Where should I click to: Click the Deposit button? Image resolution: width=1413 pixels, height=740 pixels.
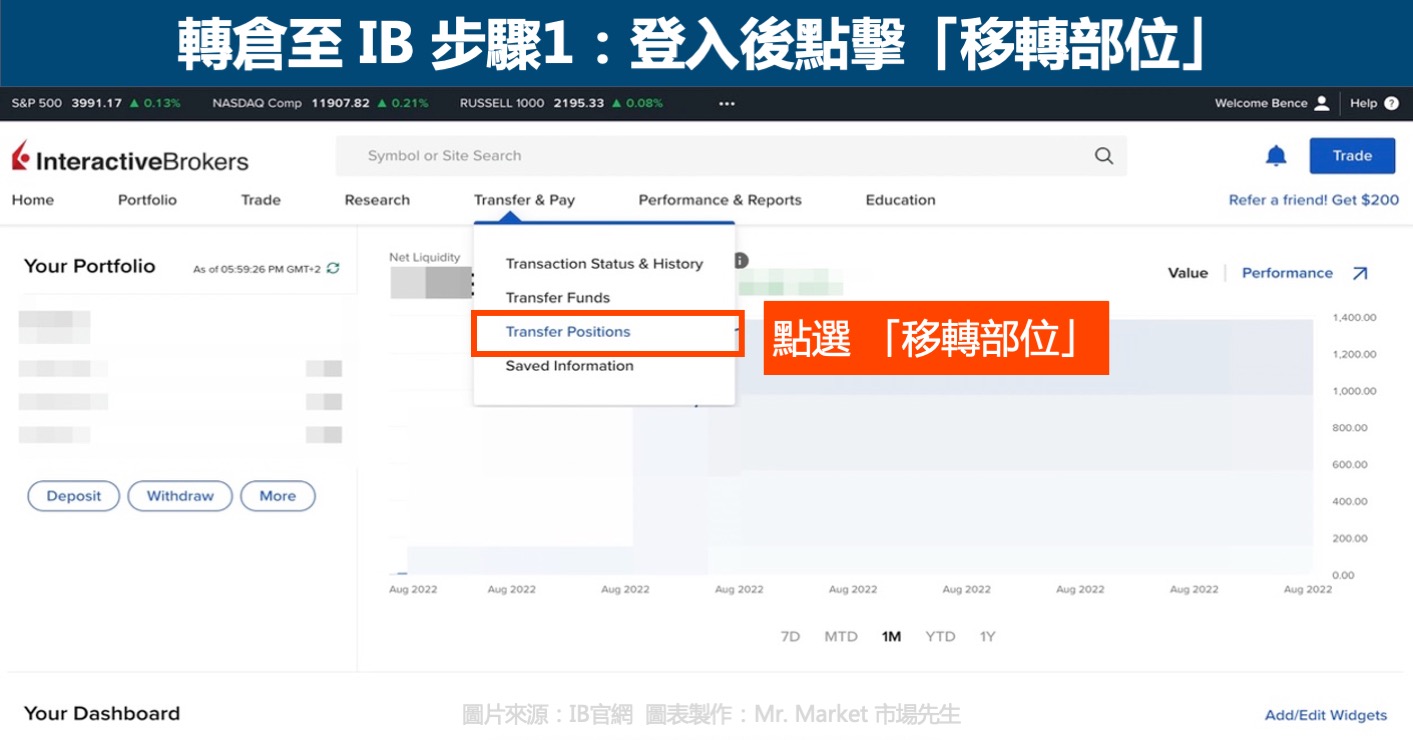tap(74, 496)
